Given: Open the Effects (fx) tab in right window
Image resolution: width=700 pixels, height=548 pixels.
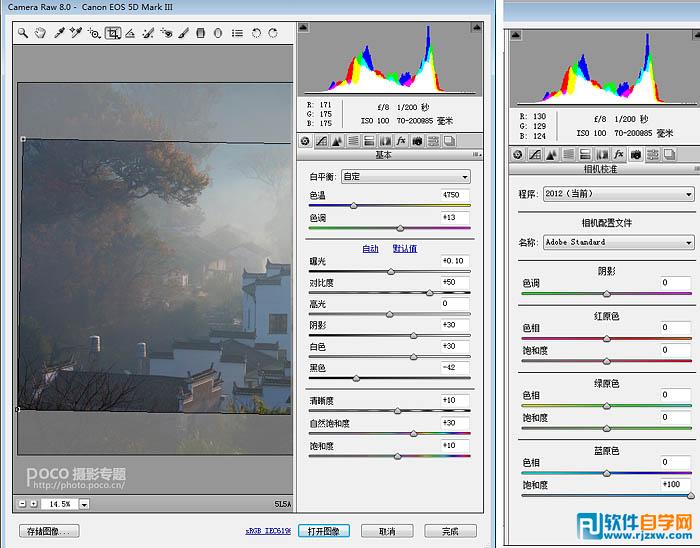Looking at the screenshot, I should click(619, 155).
